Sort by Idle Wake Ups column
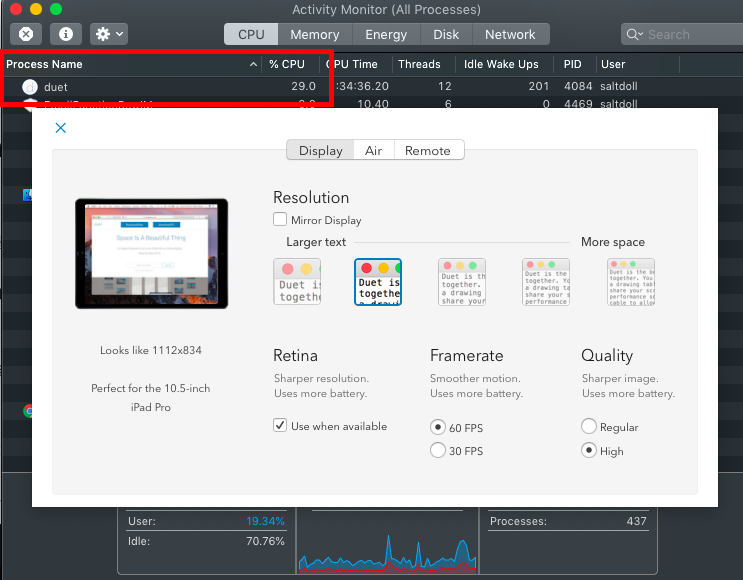Screen dimensions: 743x580 click(x=501, y=64)
